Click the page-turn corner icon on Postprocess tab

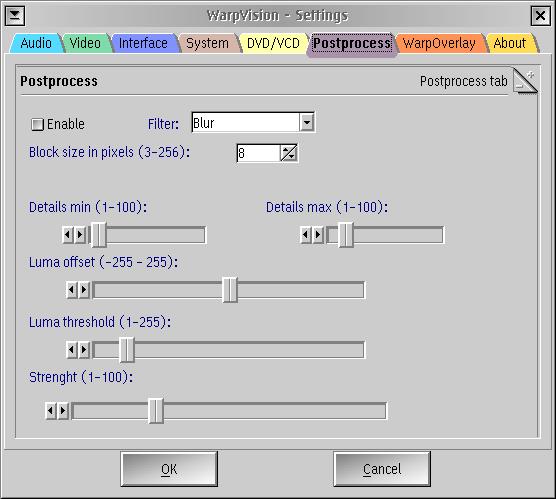pyautogui.click(x=525, y=81)
